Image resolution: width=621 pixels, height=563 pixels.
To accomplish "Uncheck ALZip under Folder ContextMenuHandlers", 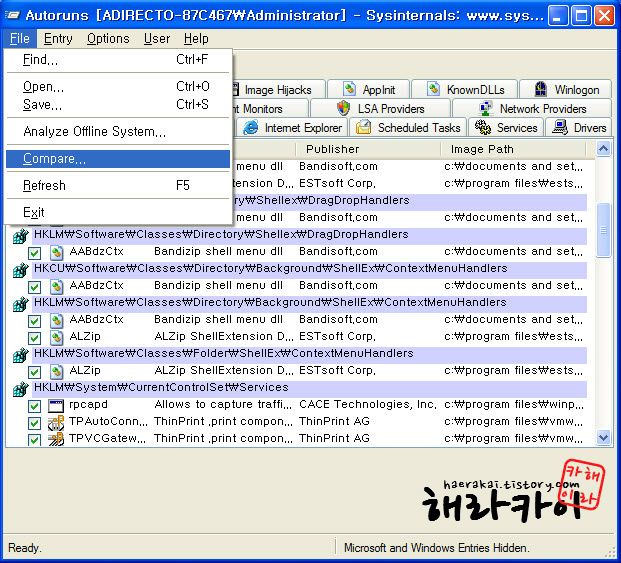I will (34, 372).
